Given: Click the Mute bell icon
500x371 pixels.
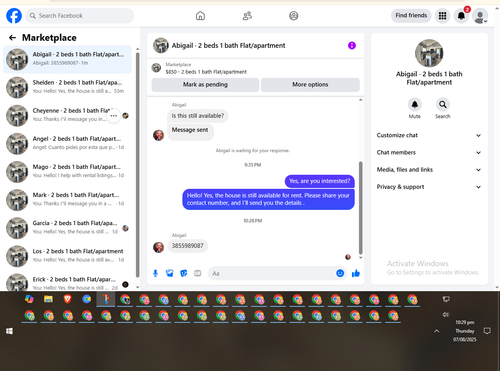Looking at the screenshot, I should (x=415, y=105).
